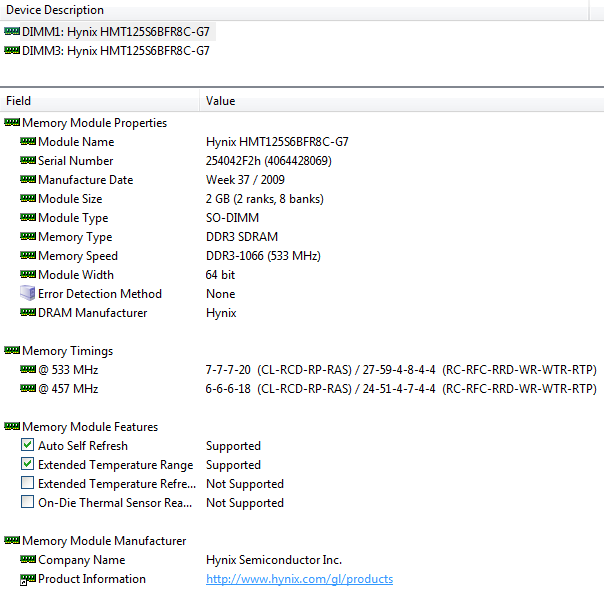Click the Memory Timings section icon
Image resolution: width=604 pixels, height=590 pixels.
(x=12, y=351)
